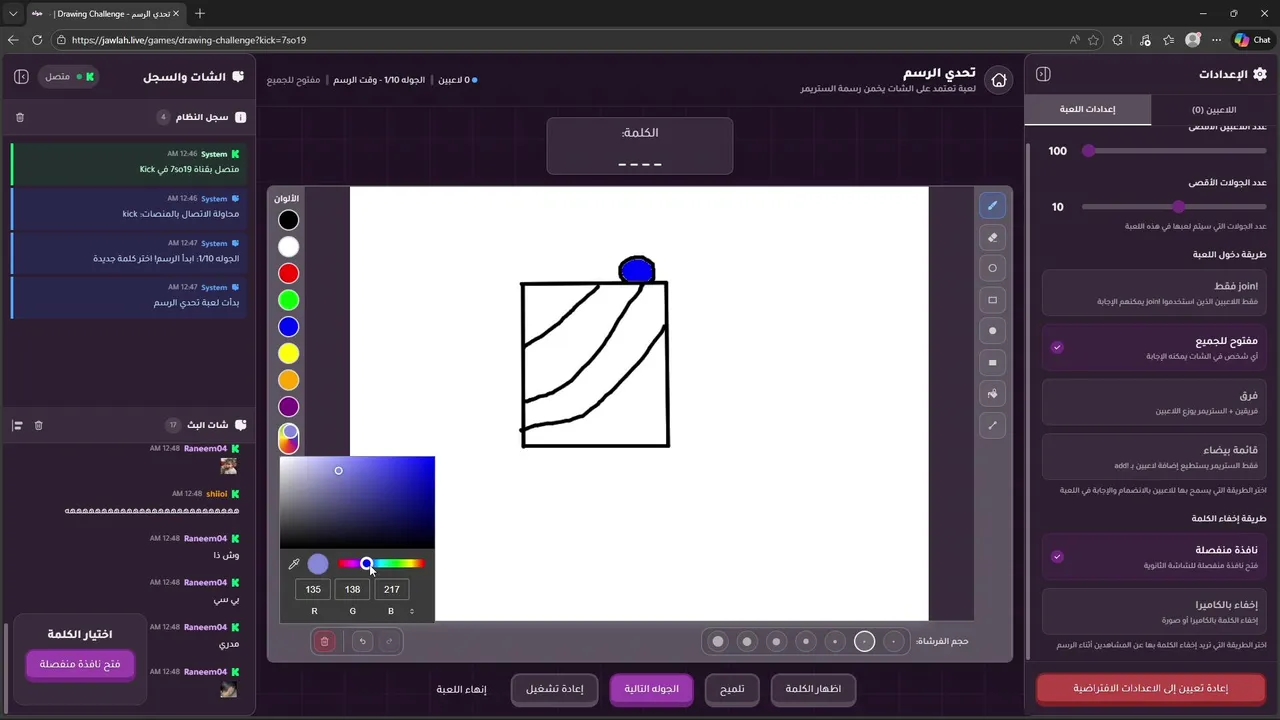Image resolution: width=1280 pixels, height=720 pixels.
Task: Pick the orange color swatch
Action: pyautogui.click(x=288, y=380)
